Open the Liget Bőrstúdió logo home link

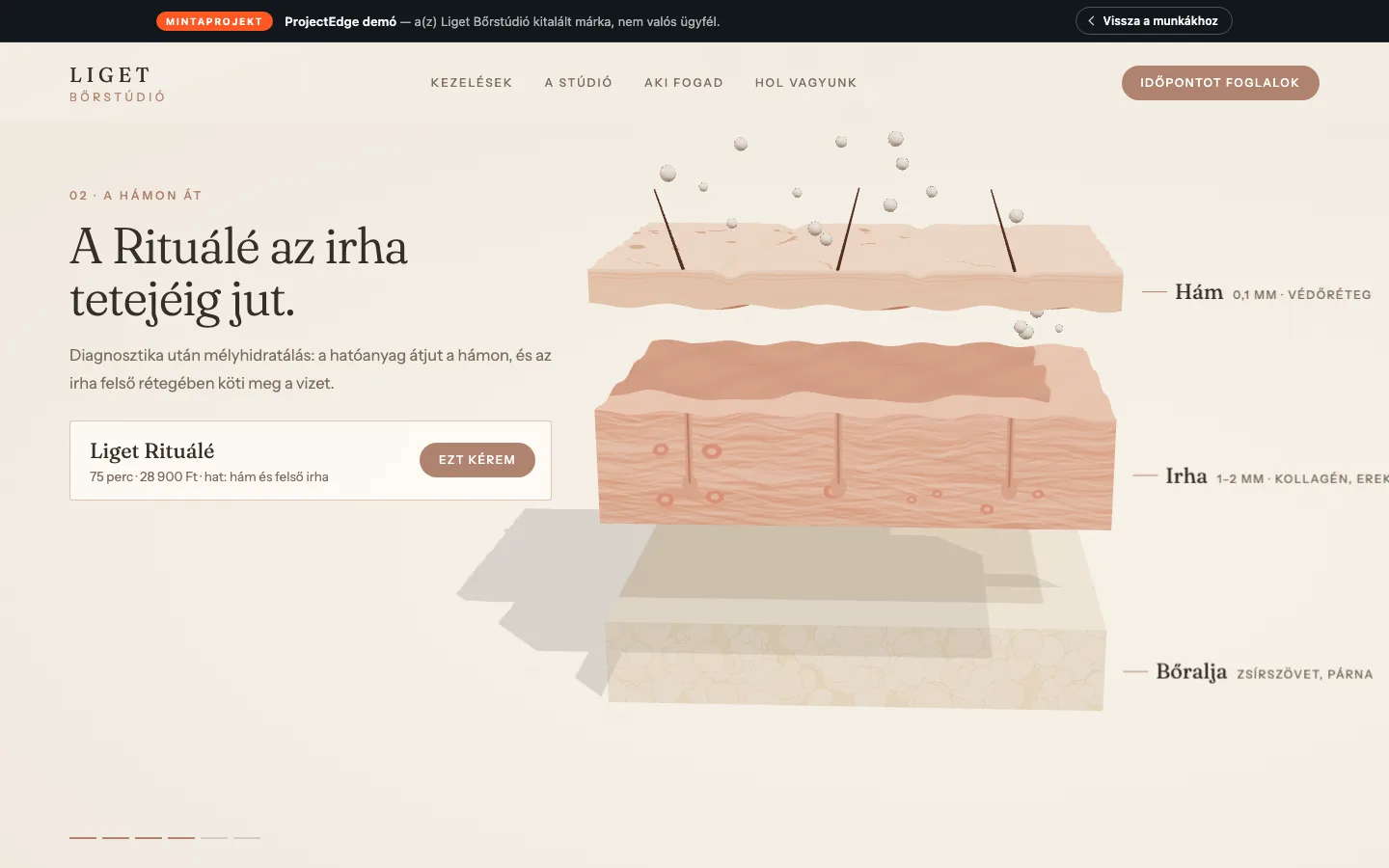[x=118, y=84]
